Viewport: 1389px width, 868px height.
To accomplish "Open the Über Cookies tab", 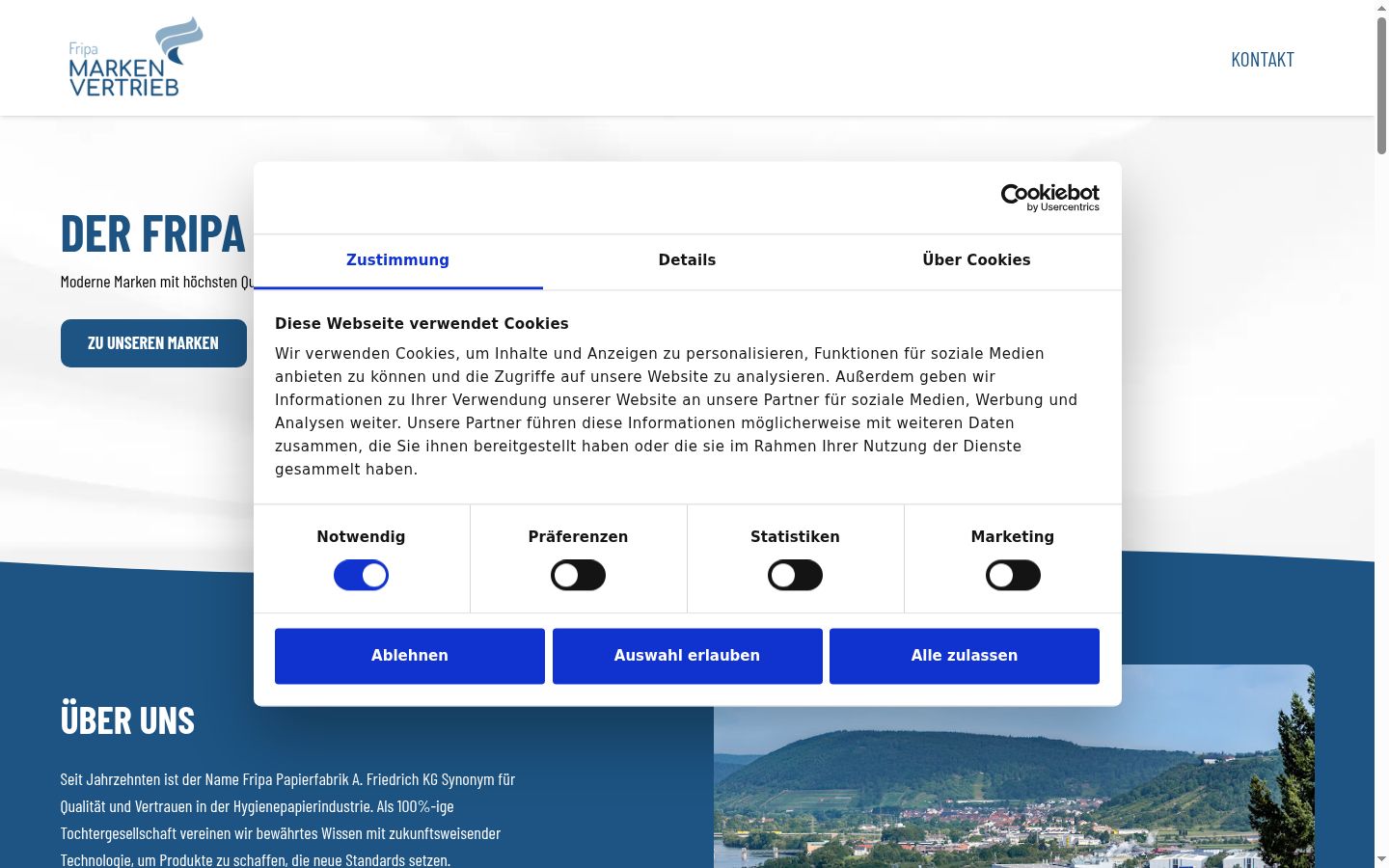I will click(976, 260).
